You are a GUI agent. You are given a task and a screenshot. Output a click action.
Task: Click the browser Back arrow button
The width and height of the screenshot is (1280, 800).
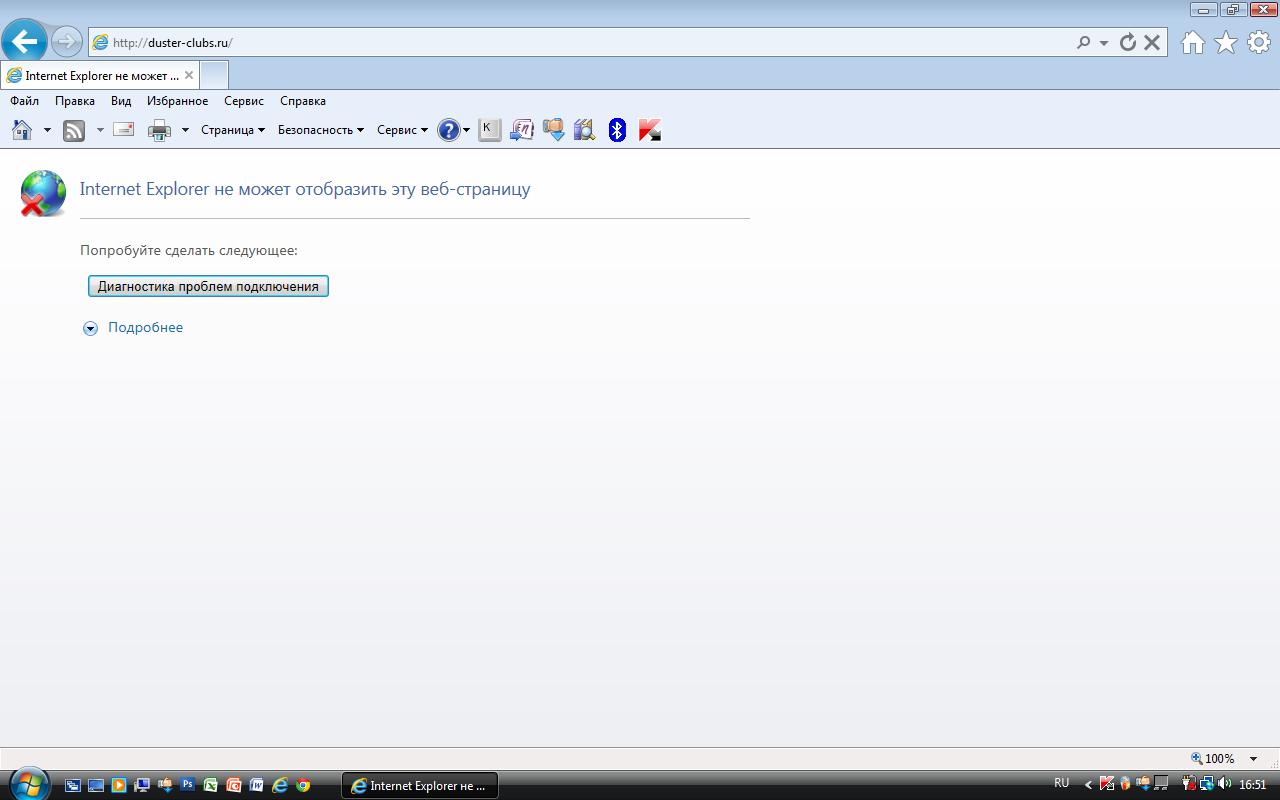pos(24,42)
